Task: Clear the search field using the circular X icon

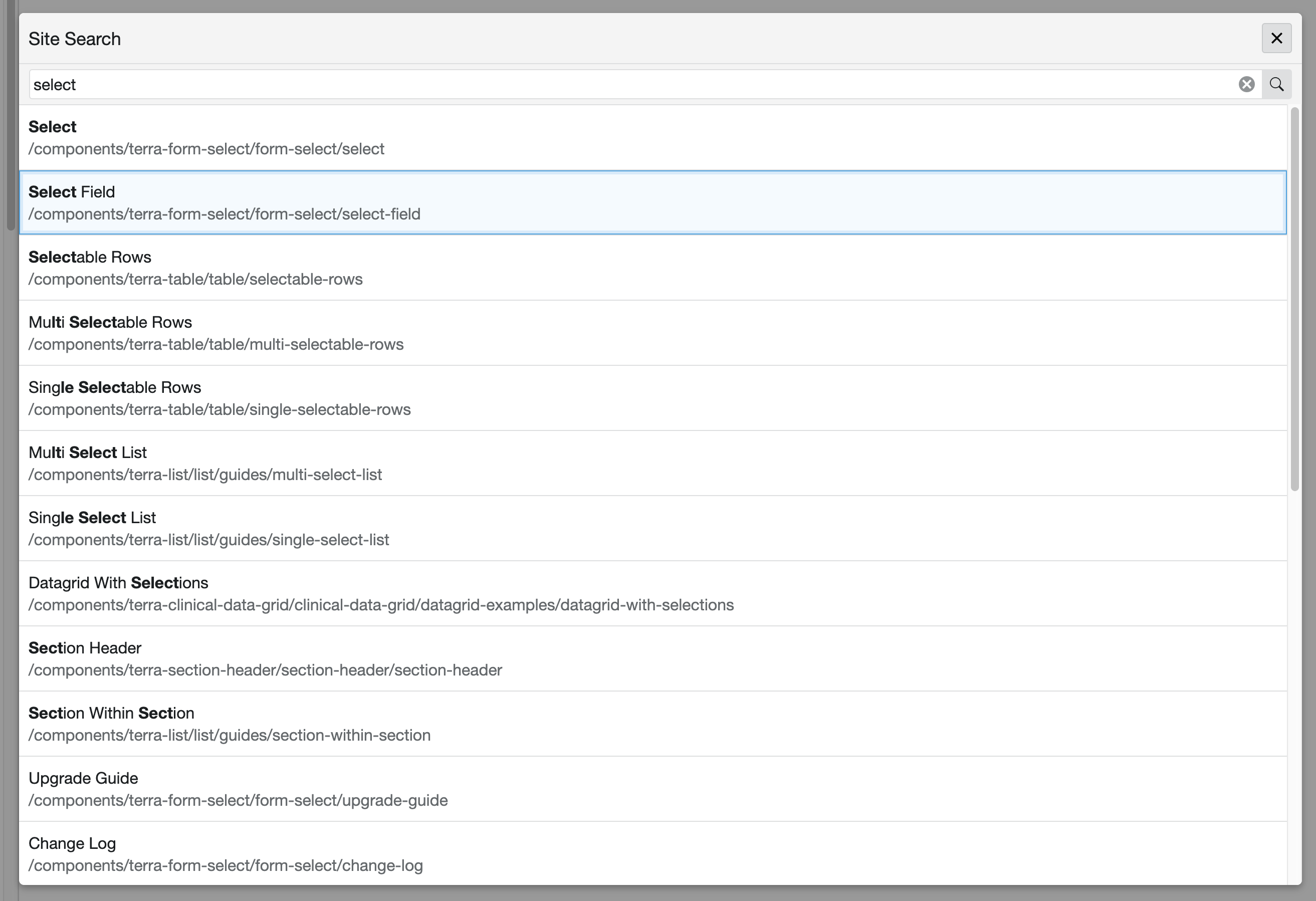Action: 1246,84
